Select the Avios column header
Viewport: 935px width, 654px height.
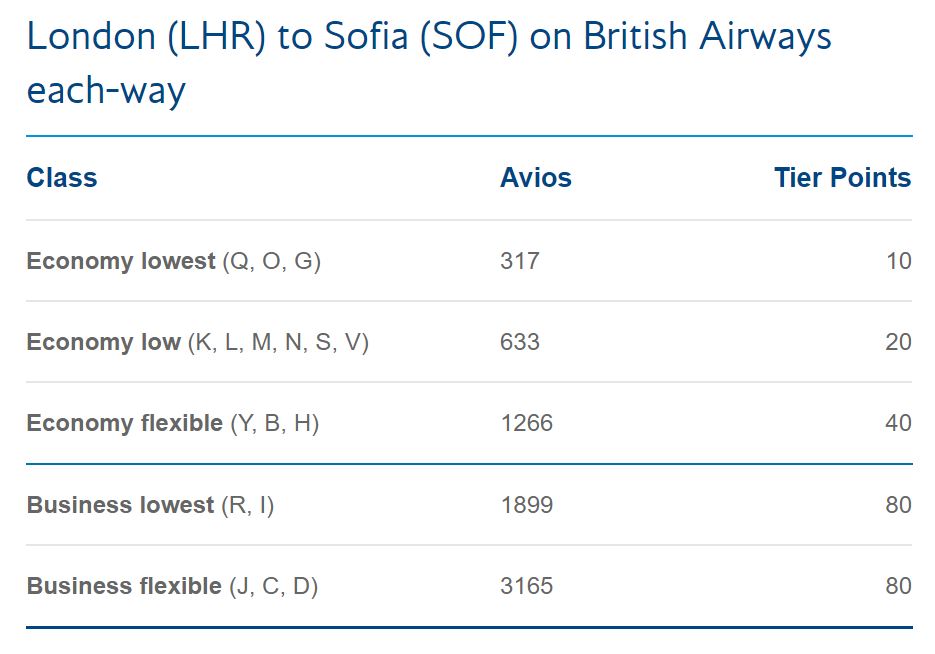(535, 178)
